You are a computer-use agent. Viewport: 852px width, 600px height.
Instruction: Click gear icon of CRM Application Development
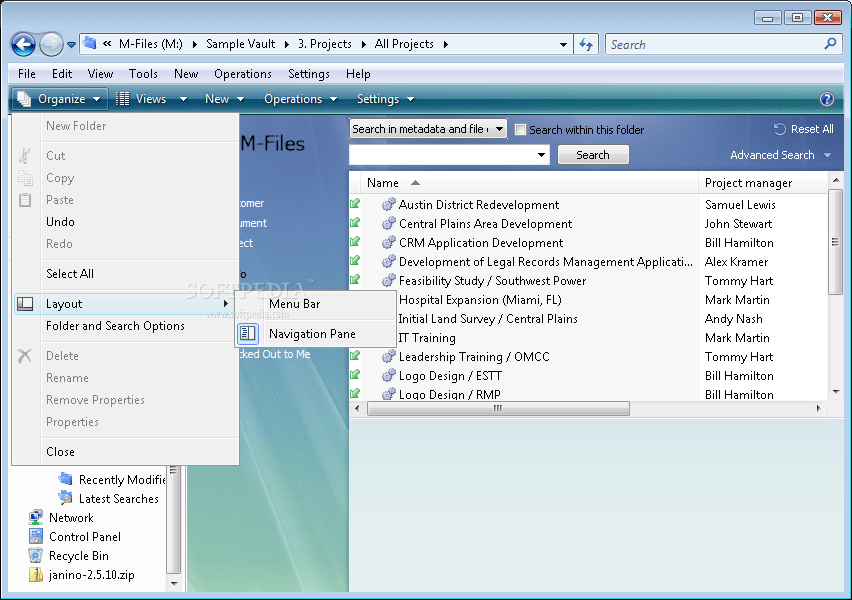pyautogui.click(x=389, y=242)
